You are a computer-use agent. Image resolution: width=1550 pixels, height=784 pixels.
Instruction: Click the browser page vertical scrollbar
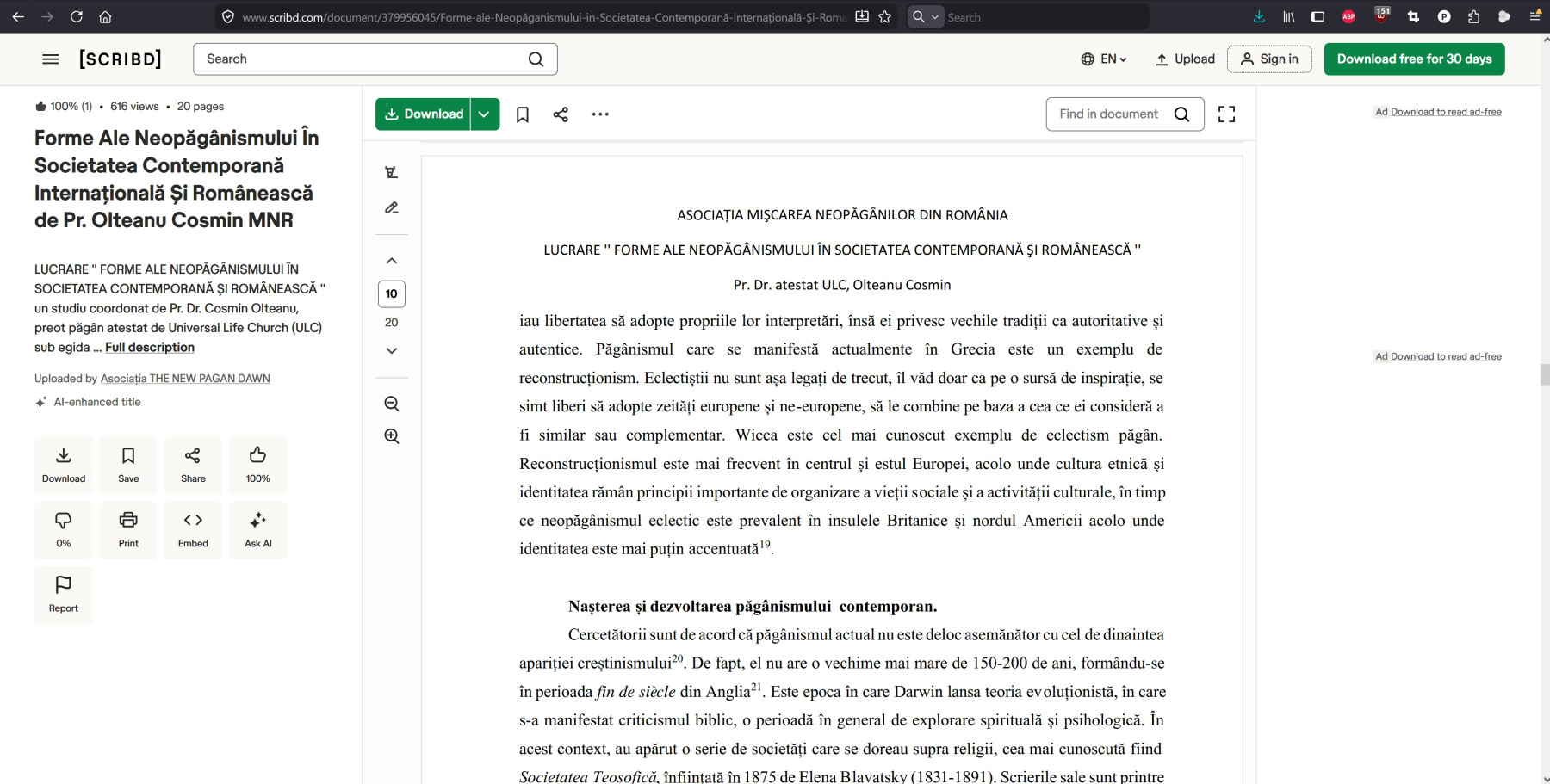(x=1545, y=374)
